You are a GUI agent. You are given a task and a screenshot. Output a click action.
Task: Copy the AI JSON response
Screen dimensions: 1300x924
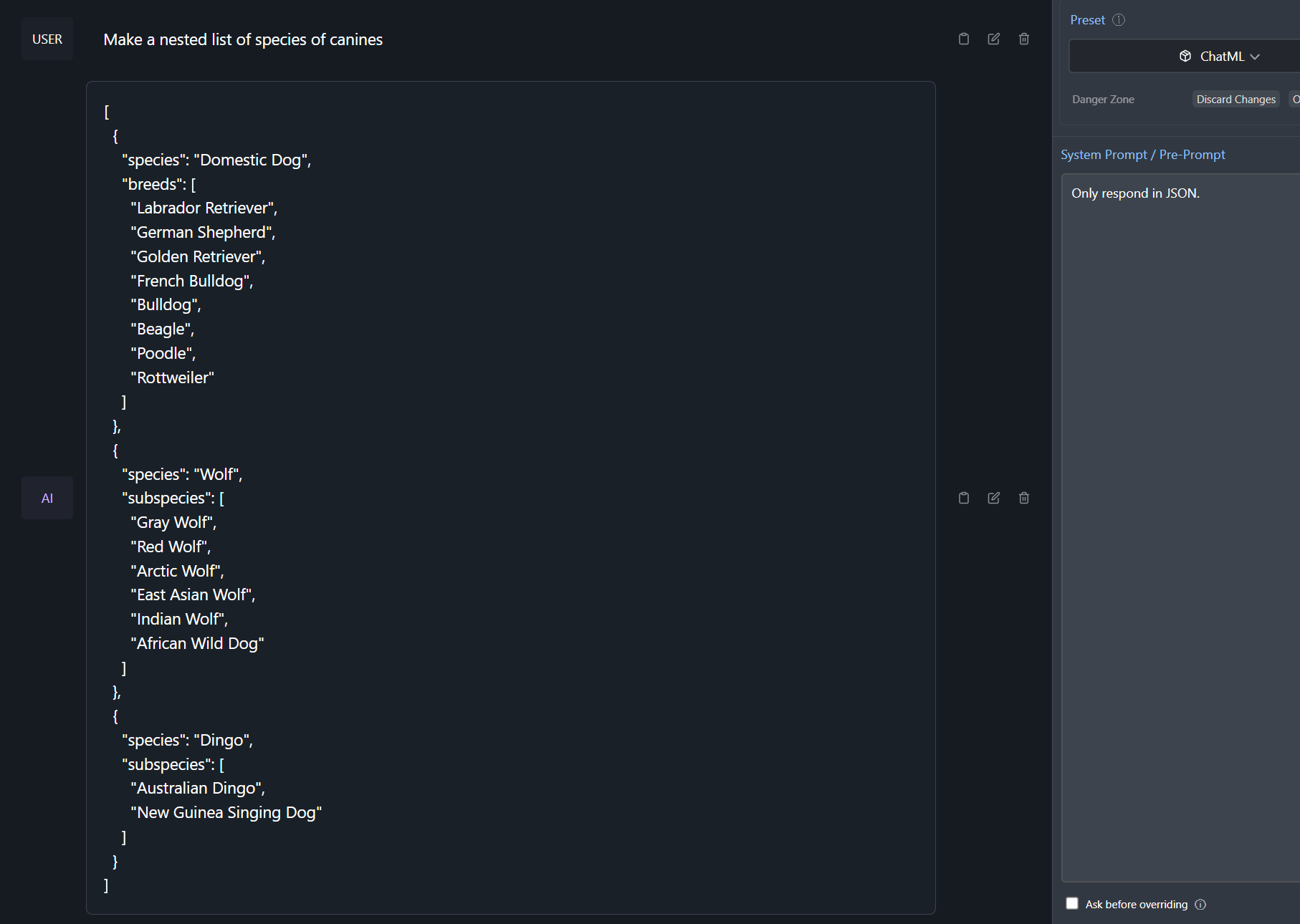tap(964, 498)
